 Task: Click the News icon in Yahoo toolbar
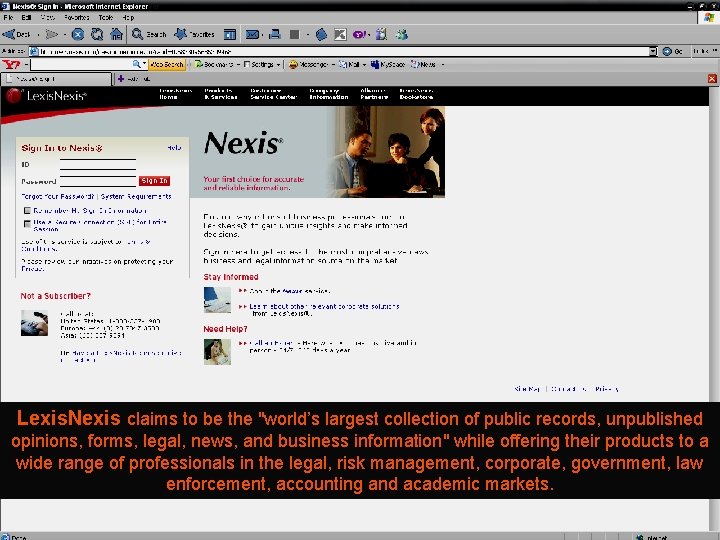click(x=415, y=64)
